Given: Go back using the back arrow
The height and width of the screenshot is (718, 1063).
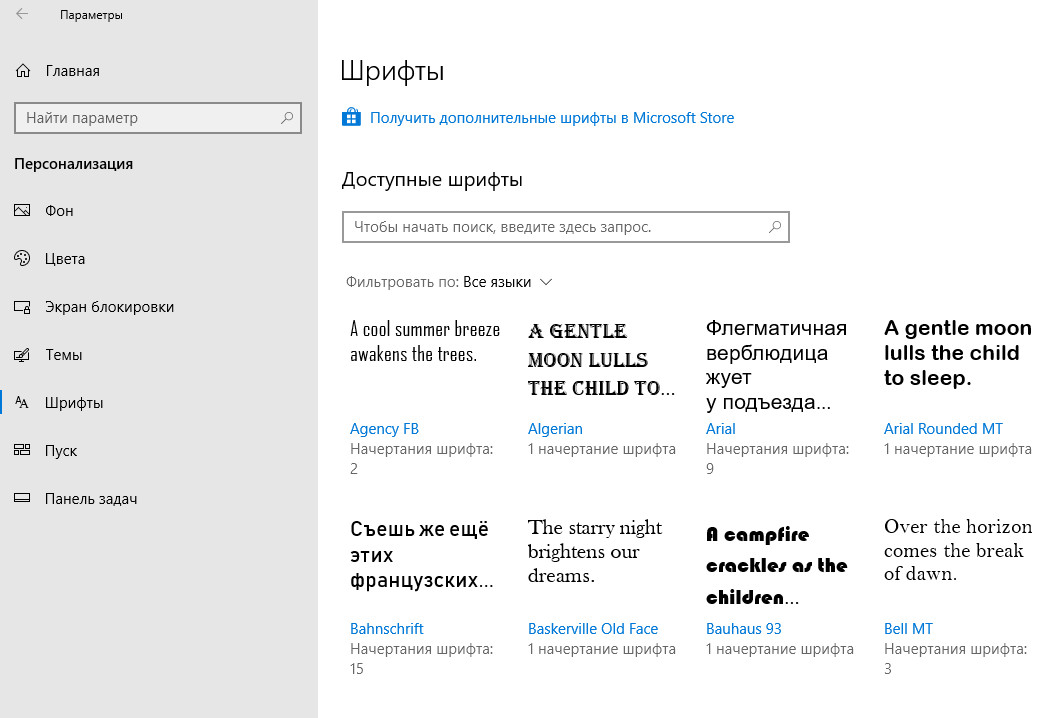Looking at the screenshot, I should click(22, 14).
